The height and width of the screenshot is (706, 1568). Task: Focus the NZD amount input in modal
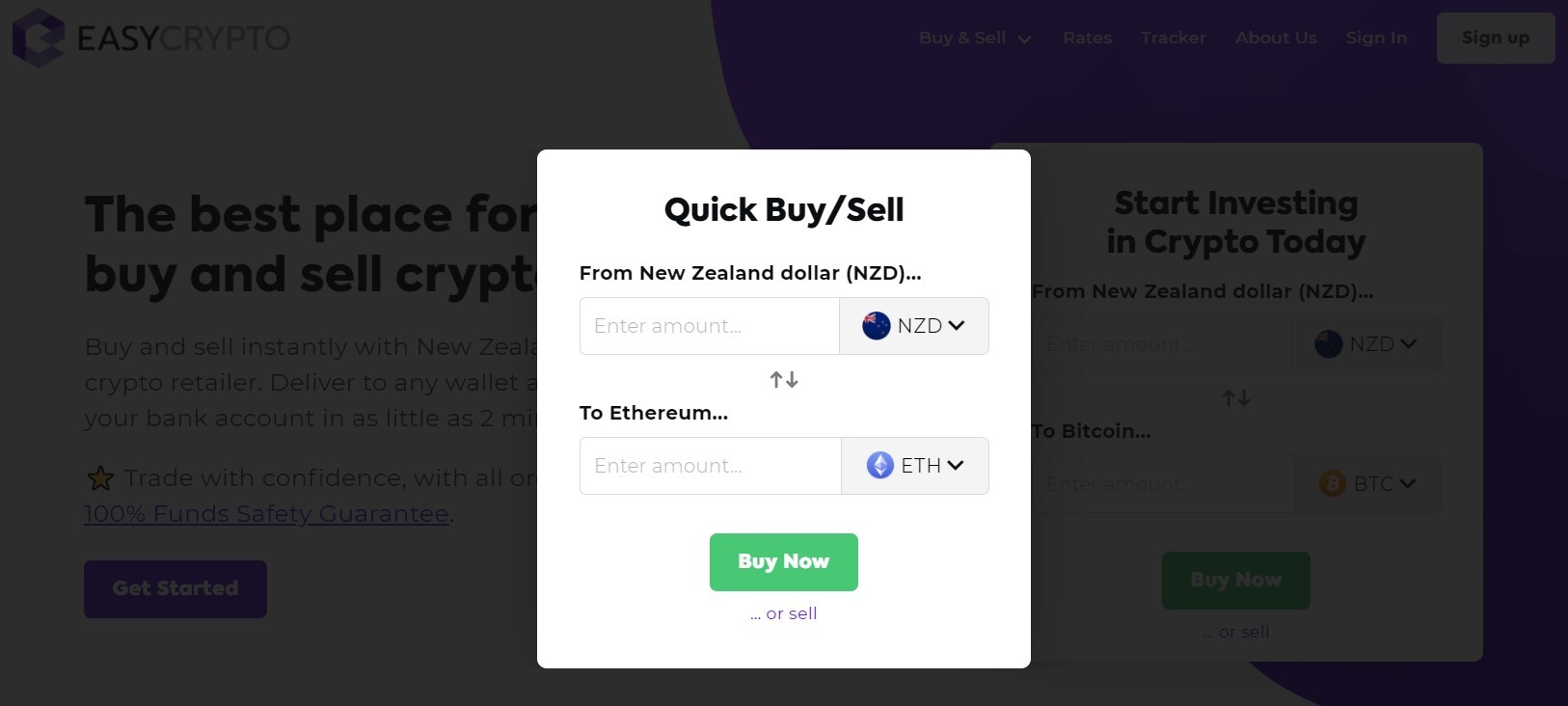(x=710, y=326)
